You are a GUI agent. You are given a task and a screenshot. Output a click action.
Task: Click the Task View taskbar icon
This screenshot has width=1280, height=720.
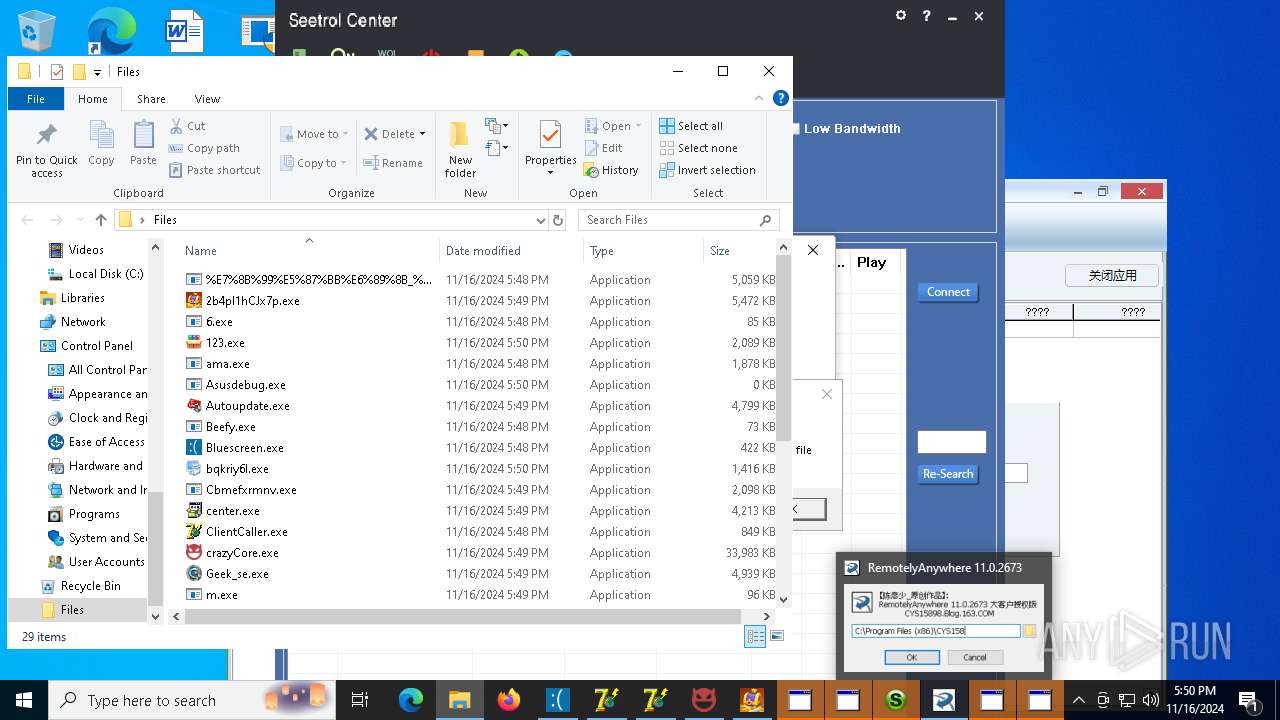tap(360, 700)
